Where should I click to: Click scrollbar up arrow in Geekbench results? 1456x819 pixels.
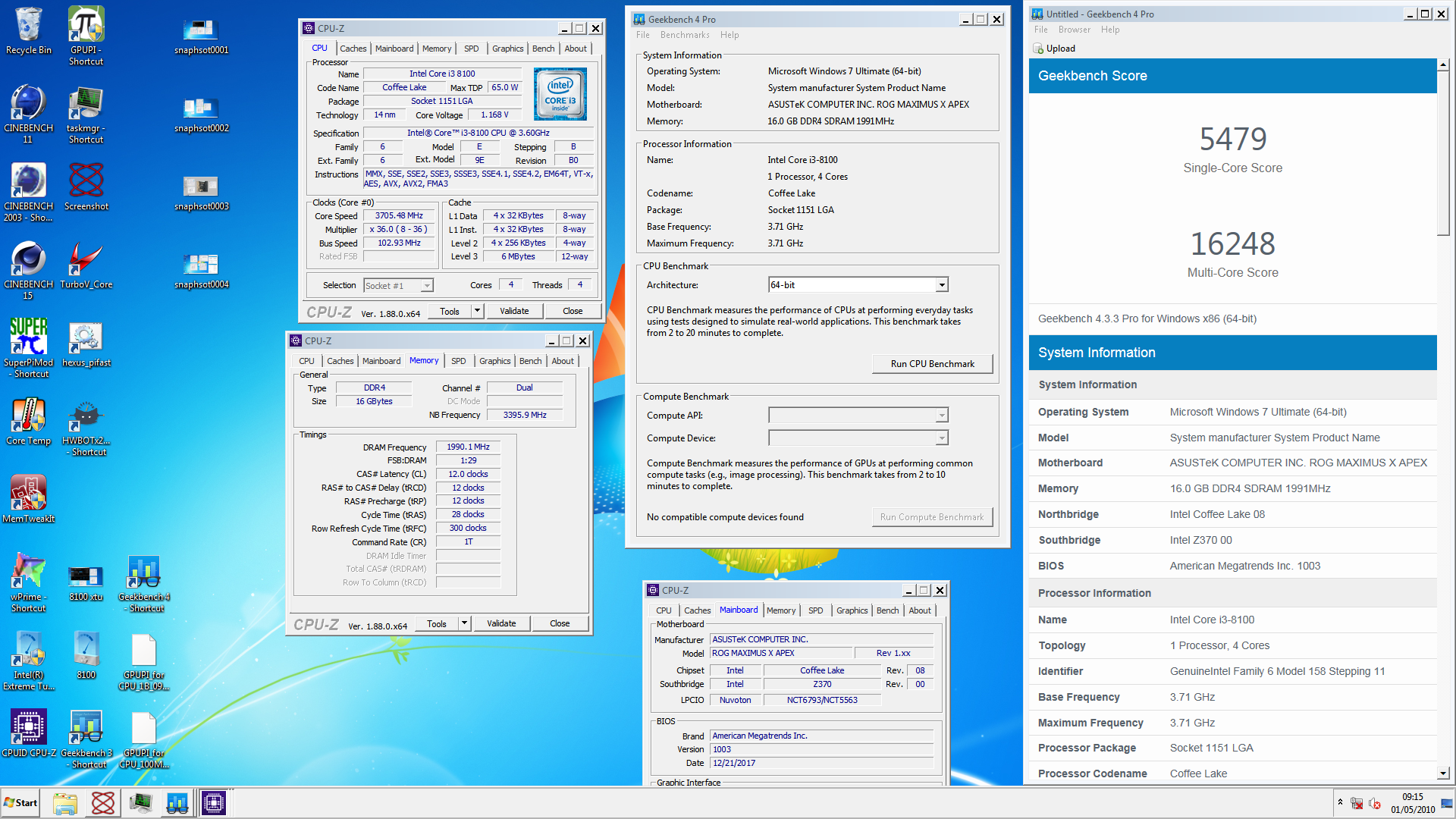[x=1443, y=65]
